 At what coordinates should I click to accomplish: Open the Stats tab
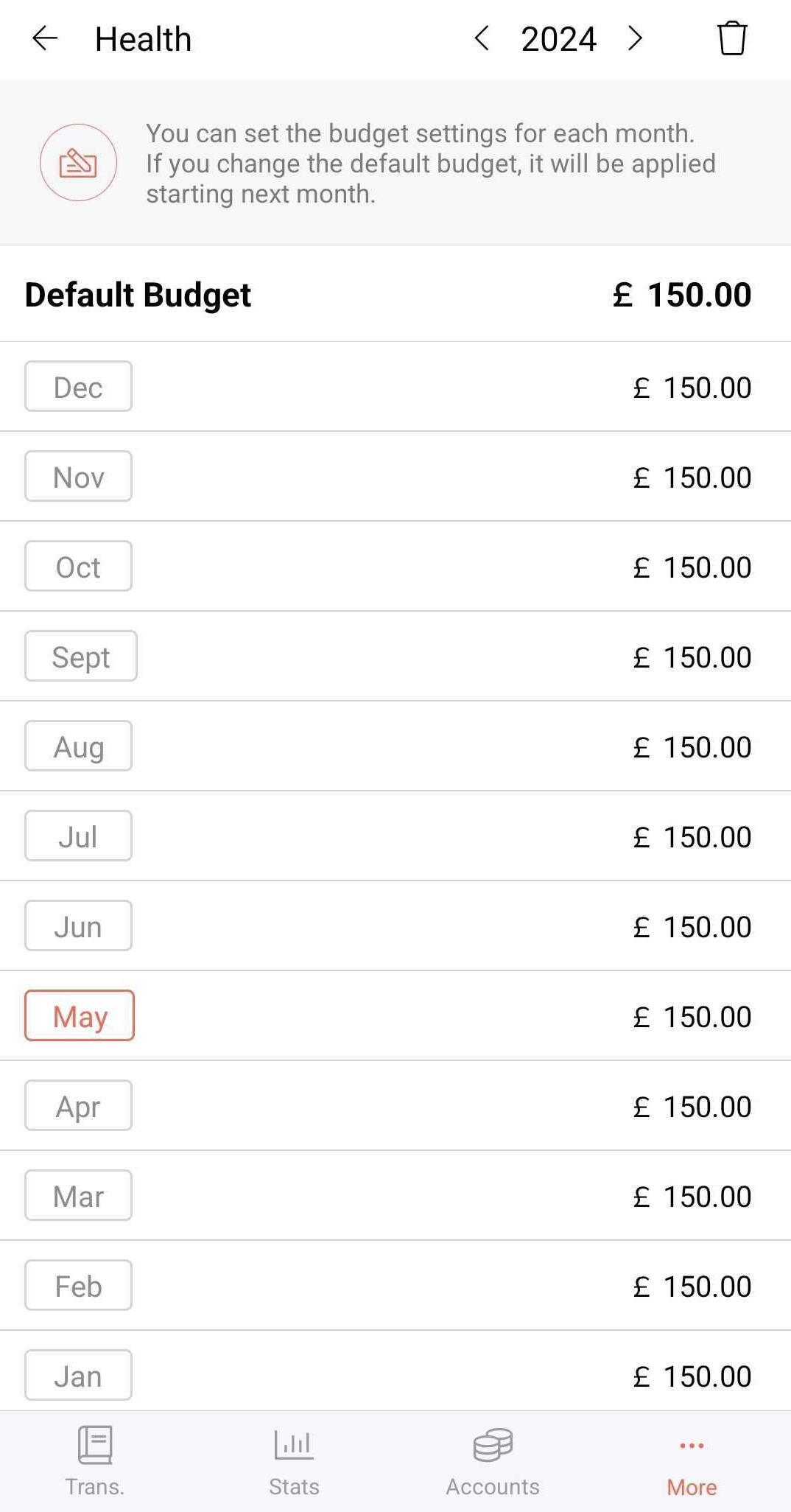coord(294,1460)
